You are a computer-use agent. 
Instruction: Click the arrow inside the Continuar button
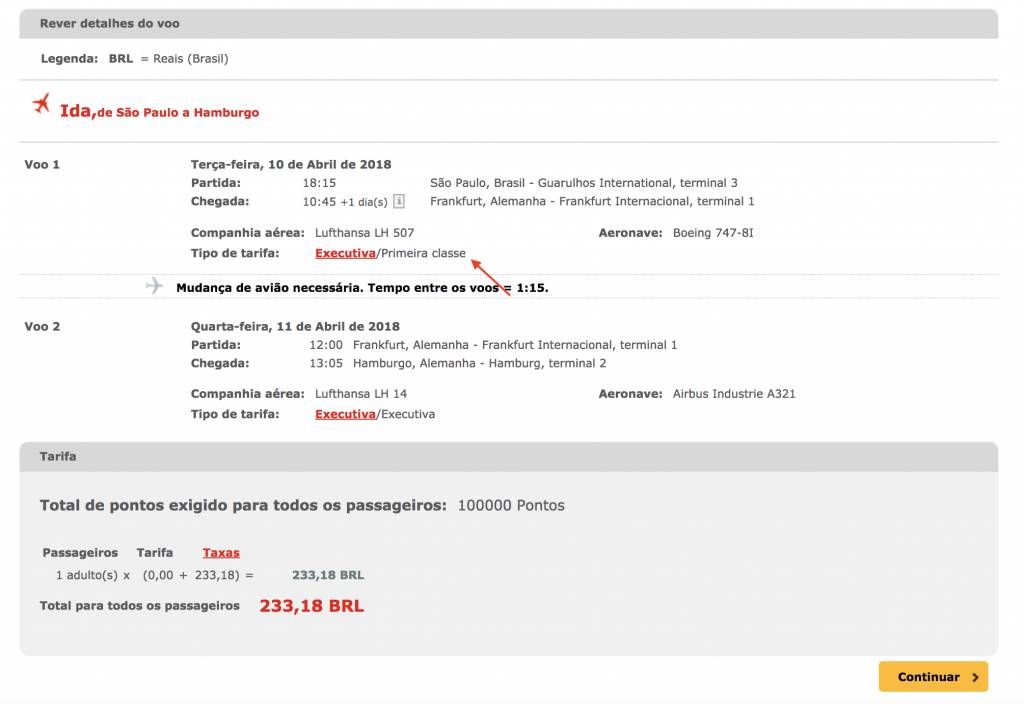tap(975, 677)
